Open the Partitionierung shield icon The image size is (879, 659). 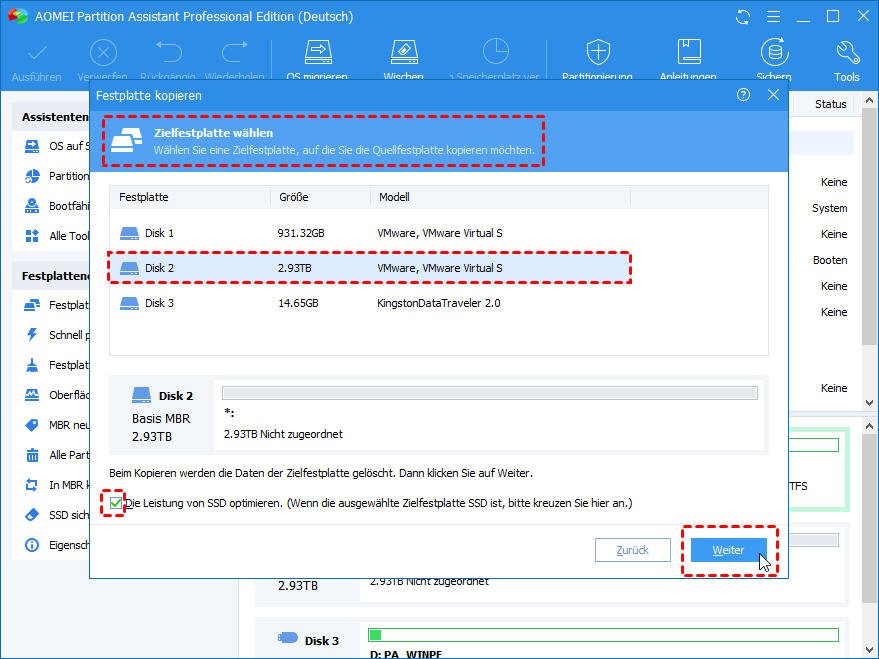(598, 53)
